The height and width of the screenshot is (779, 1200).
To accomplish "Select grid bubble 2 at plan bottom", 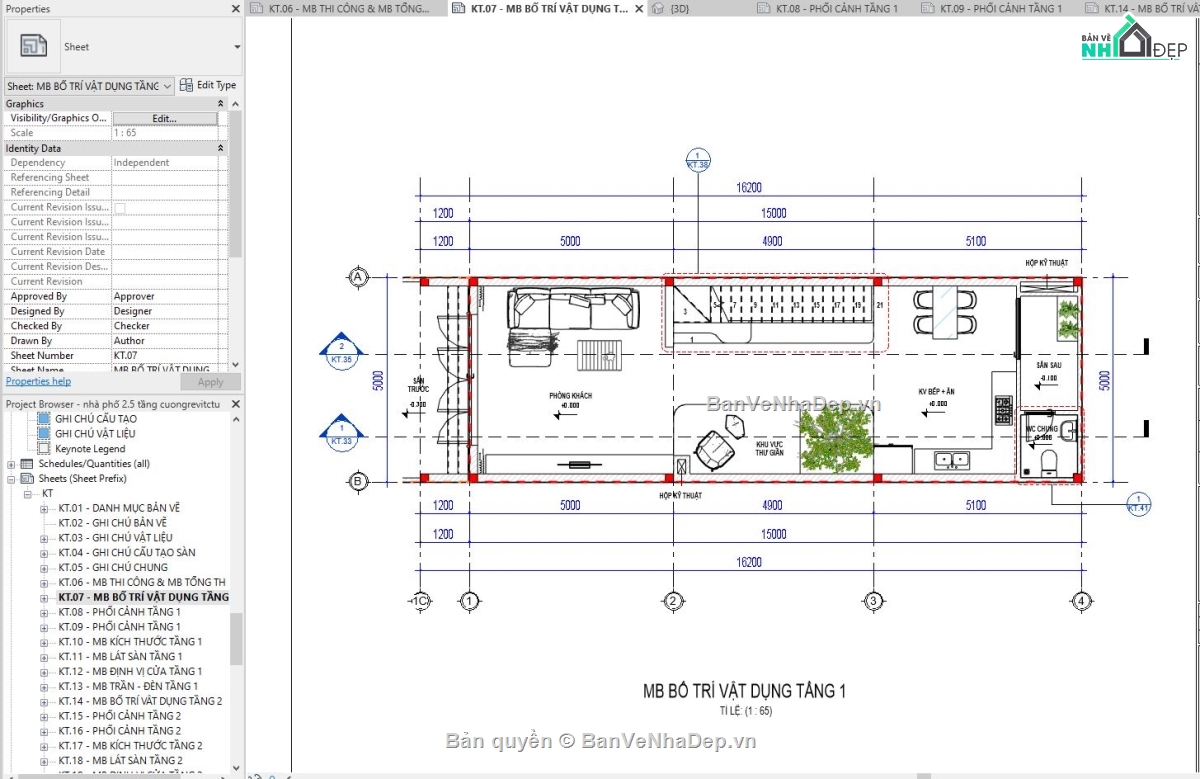I will tap(673, 601).
